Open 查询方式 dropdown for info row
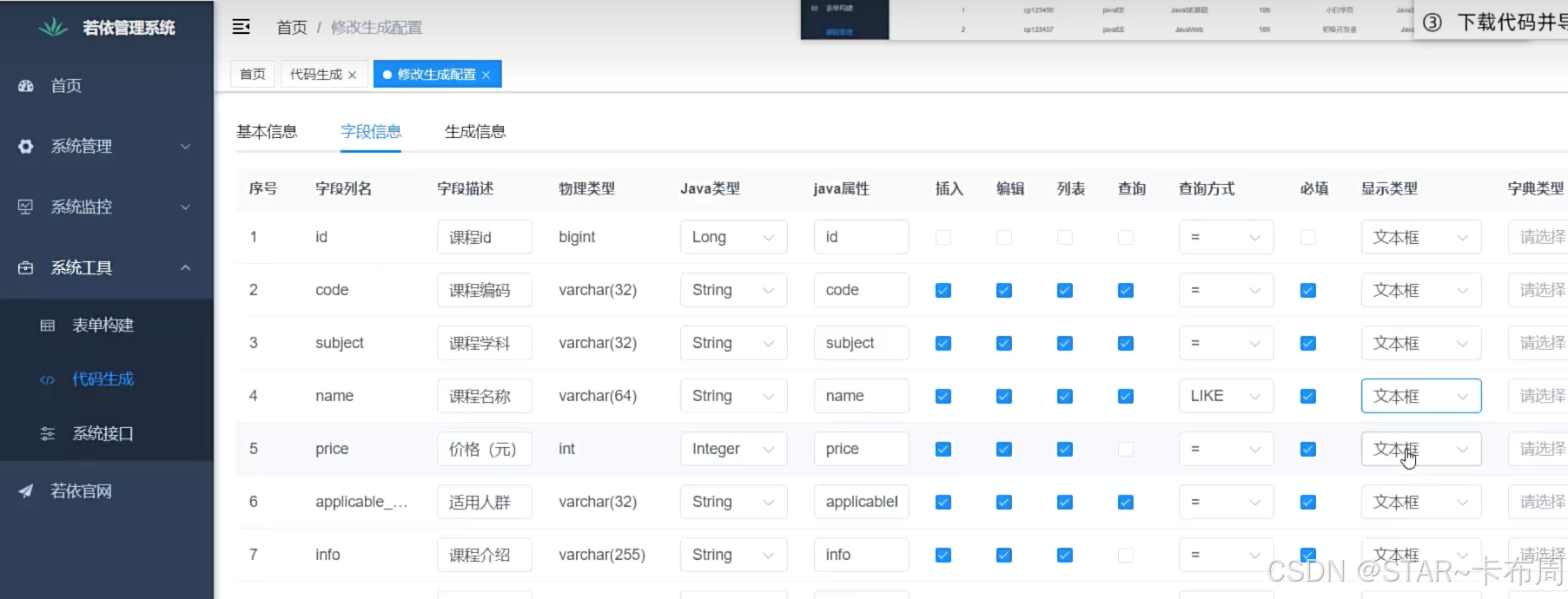1568x599 pixels. (1226, 555)
